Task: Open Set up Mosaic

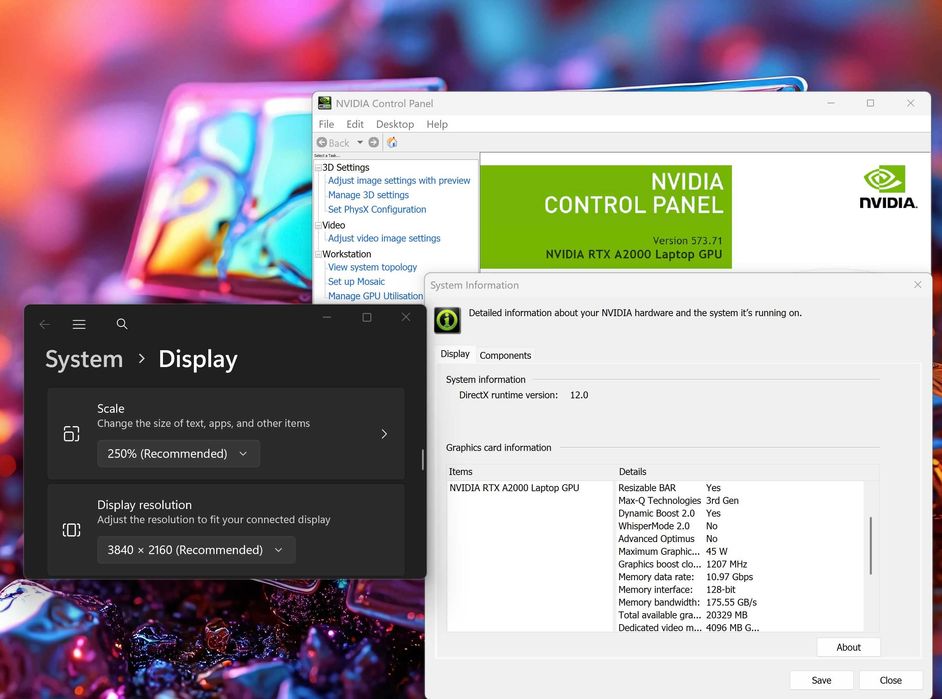Action: point(356,282)
